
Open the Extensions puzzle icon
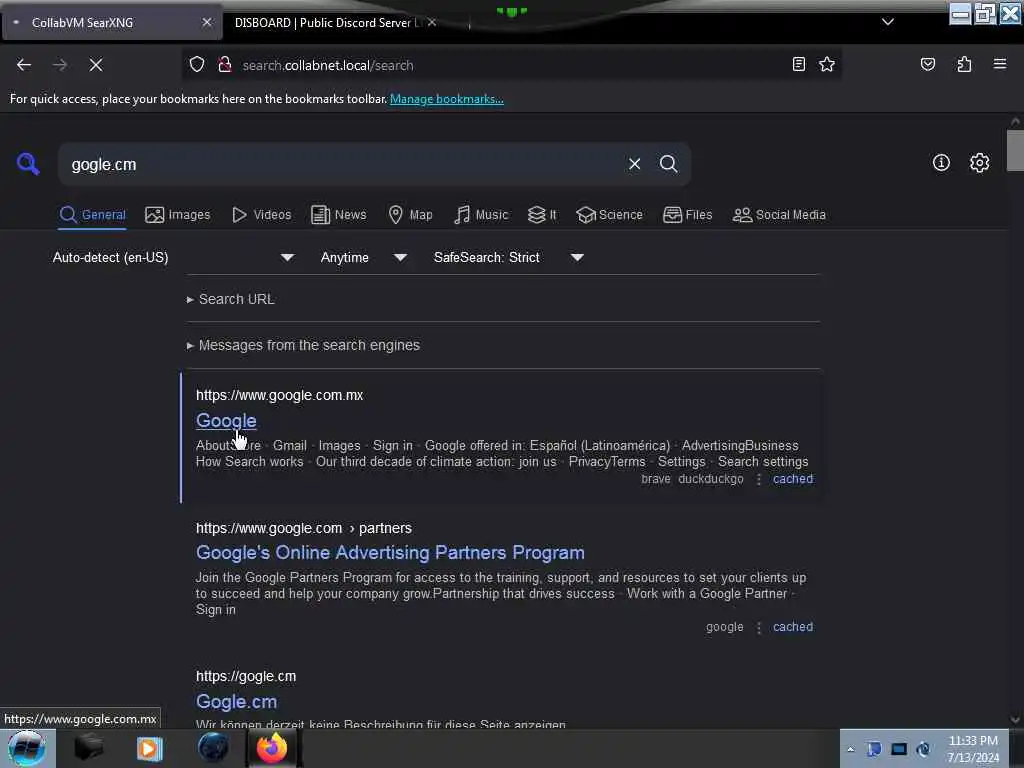click(x=964, y=64)
